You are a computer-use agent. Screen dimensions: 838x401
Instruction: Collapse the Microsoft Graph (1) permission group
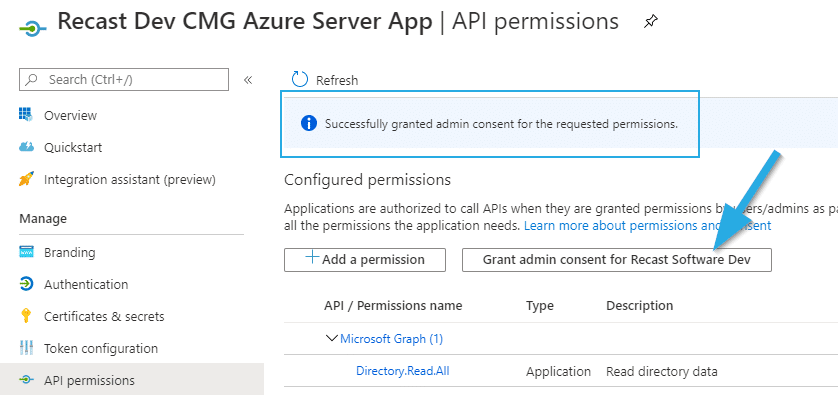pyautogui.click(x=332, y=338)
